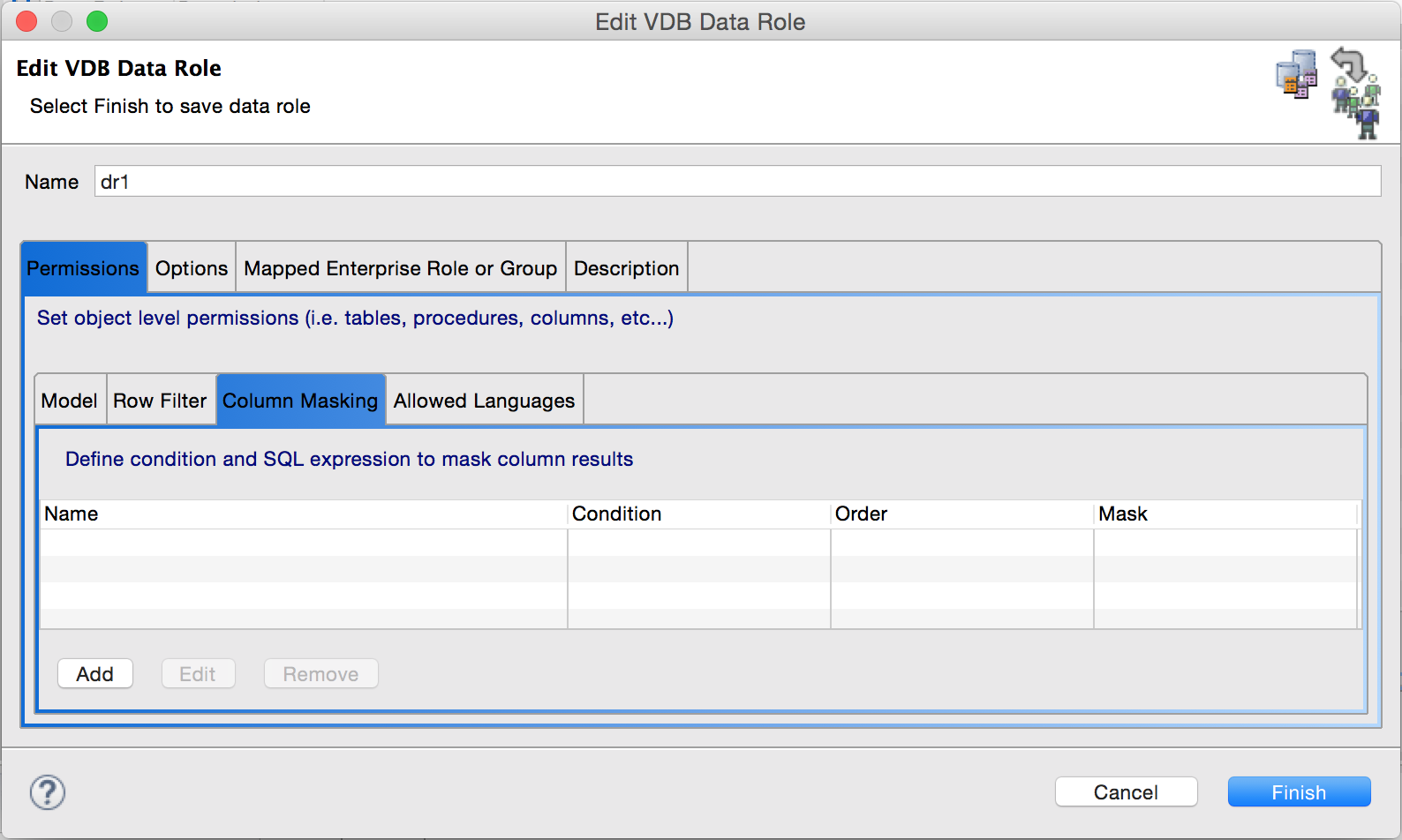Click into the Name text field

(737, 182)
